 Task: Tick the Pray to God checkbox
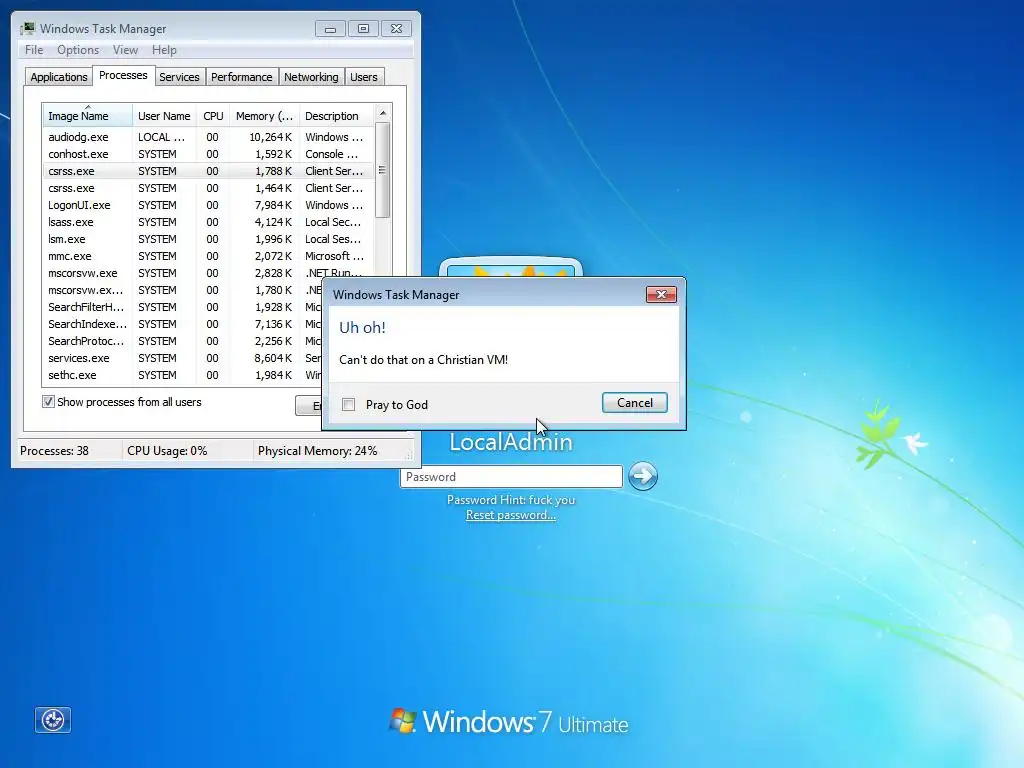[x=349, y=404]
